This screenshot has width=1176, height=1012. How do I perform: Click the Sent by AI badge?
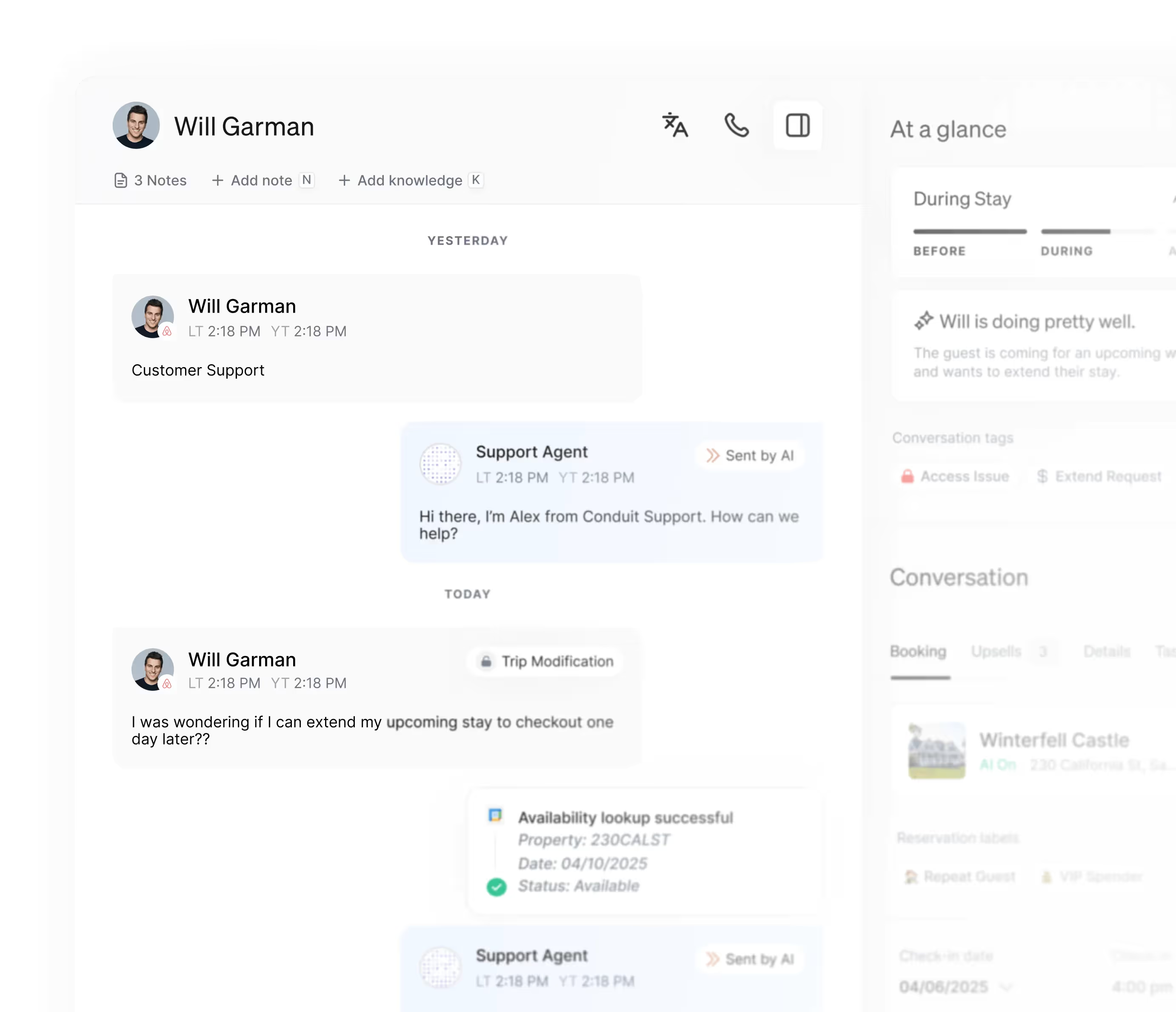pyautogui.click(x=750, y=455)
